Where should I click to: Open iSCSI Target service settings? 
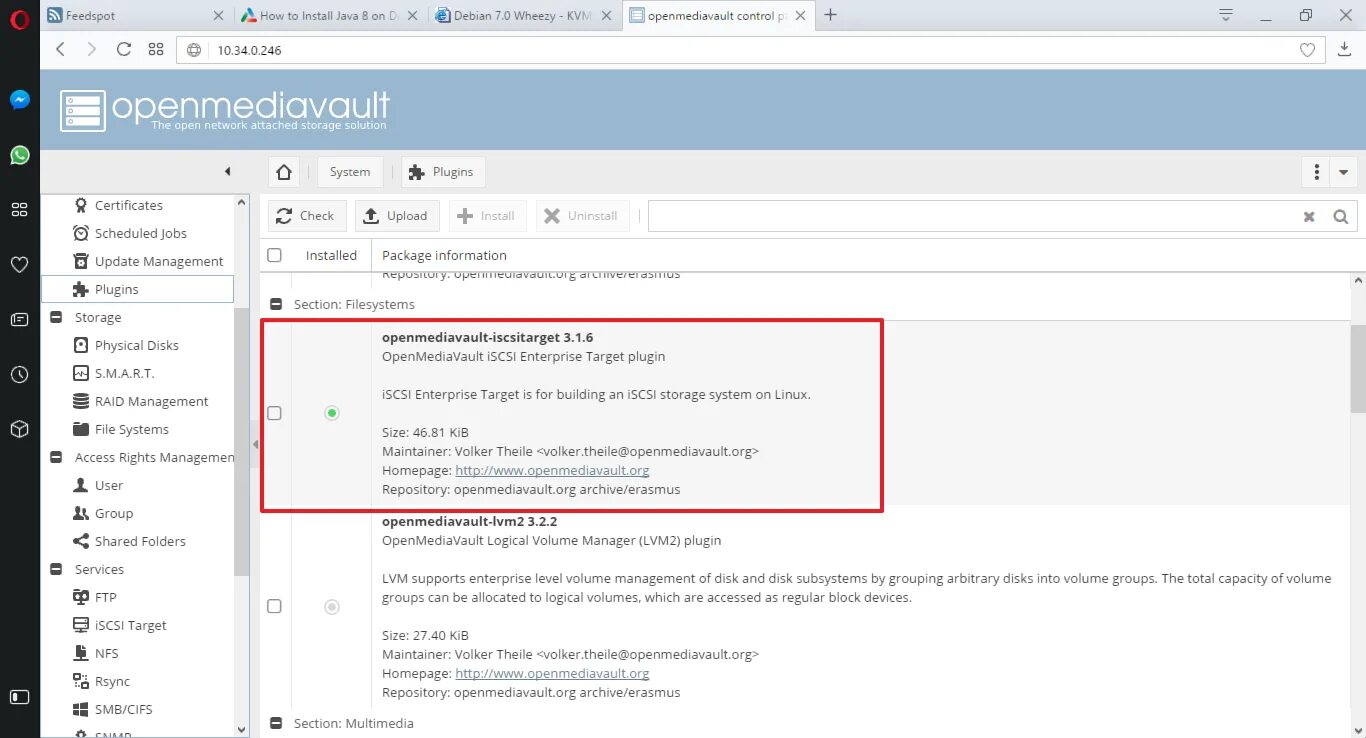[130, 625]
